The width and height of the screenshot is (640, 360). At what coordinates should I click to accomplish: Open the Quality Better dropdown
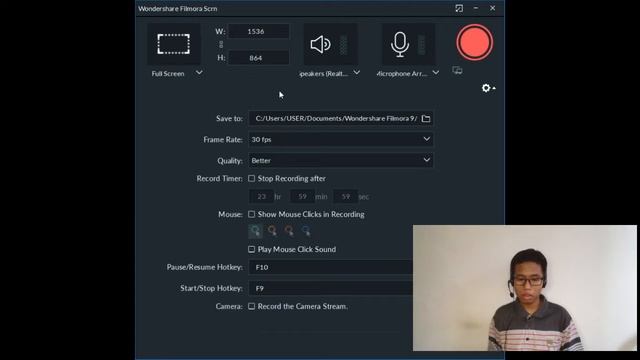tap(341, 160)
